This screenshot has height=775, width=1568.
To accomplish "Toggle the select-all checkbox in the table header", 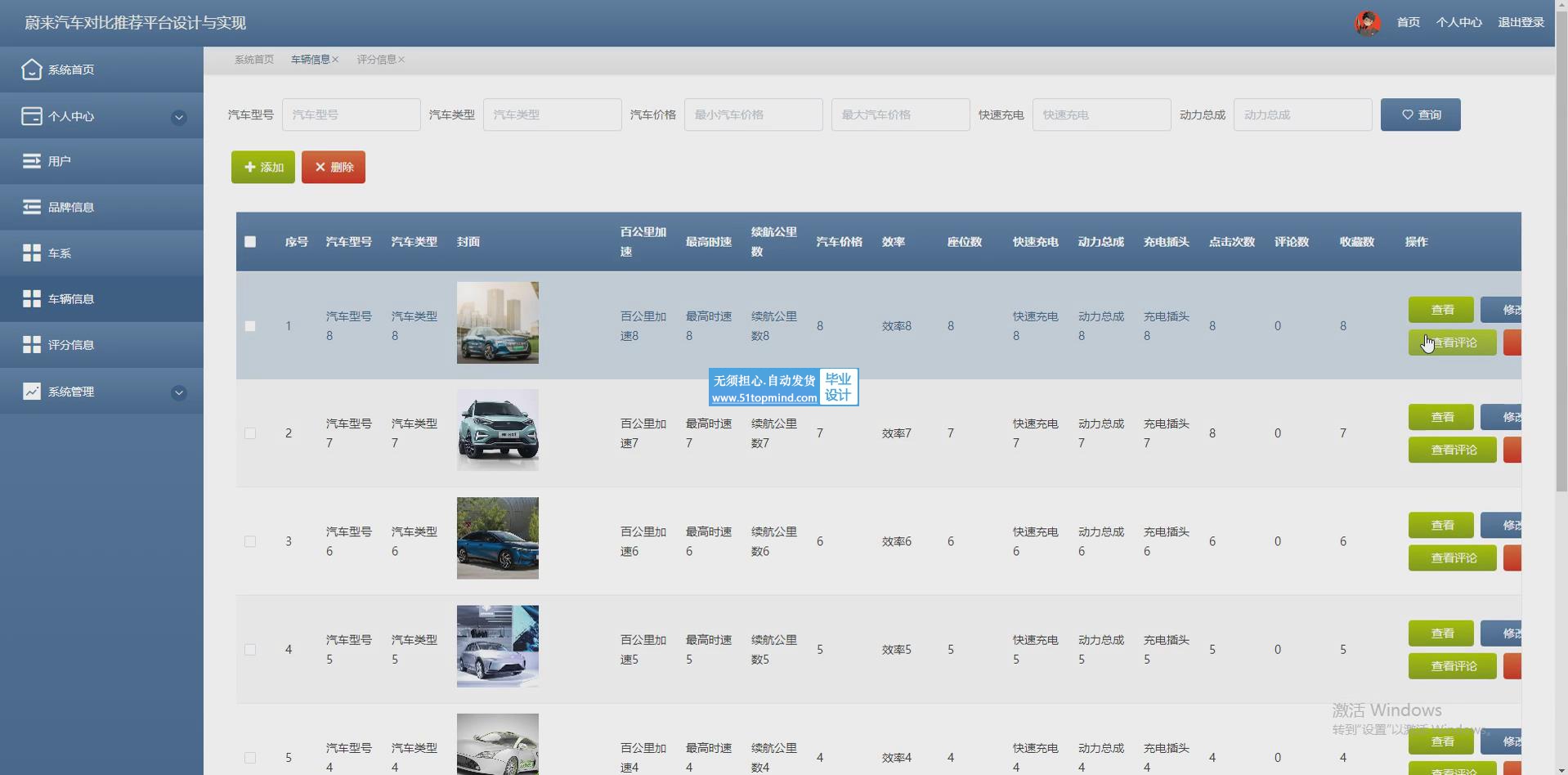I will pos(250,241).
